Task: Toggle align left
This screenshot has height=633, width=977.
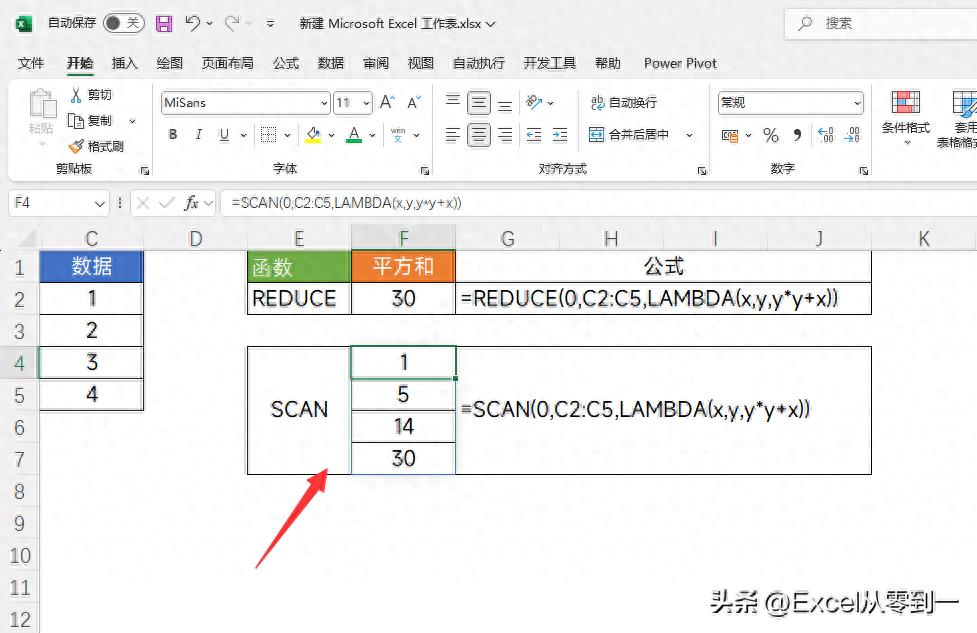Action: 453,135
